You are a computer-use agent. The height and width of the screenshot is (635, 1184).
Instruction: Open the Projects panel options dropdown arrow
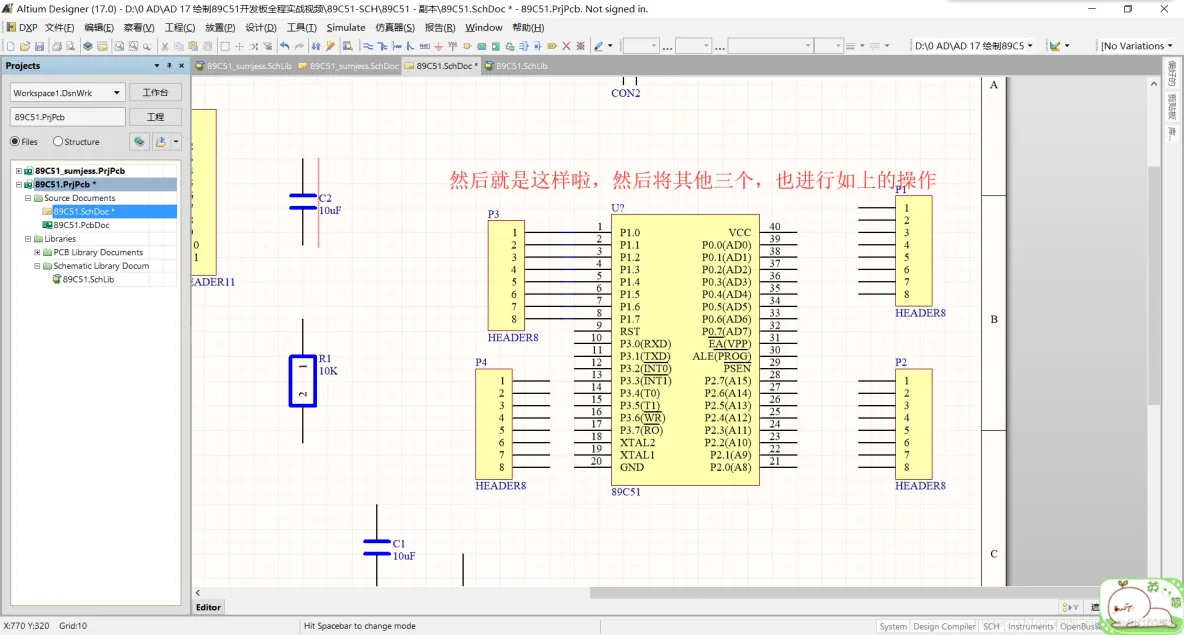156,66
